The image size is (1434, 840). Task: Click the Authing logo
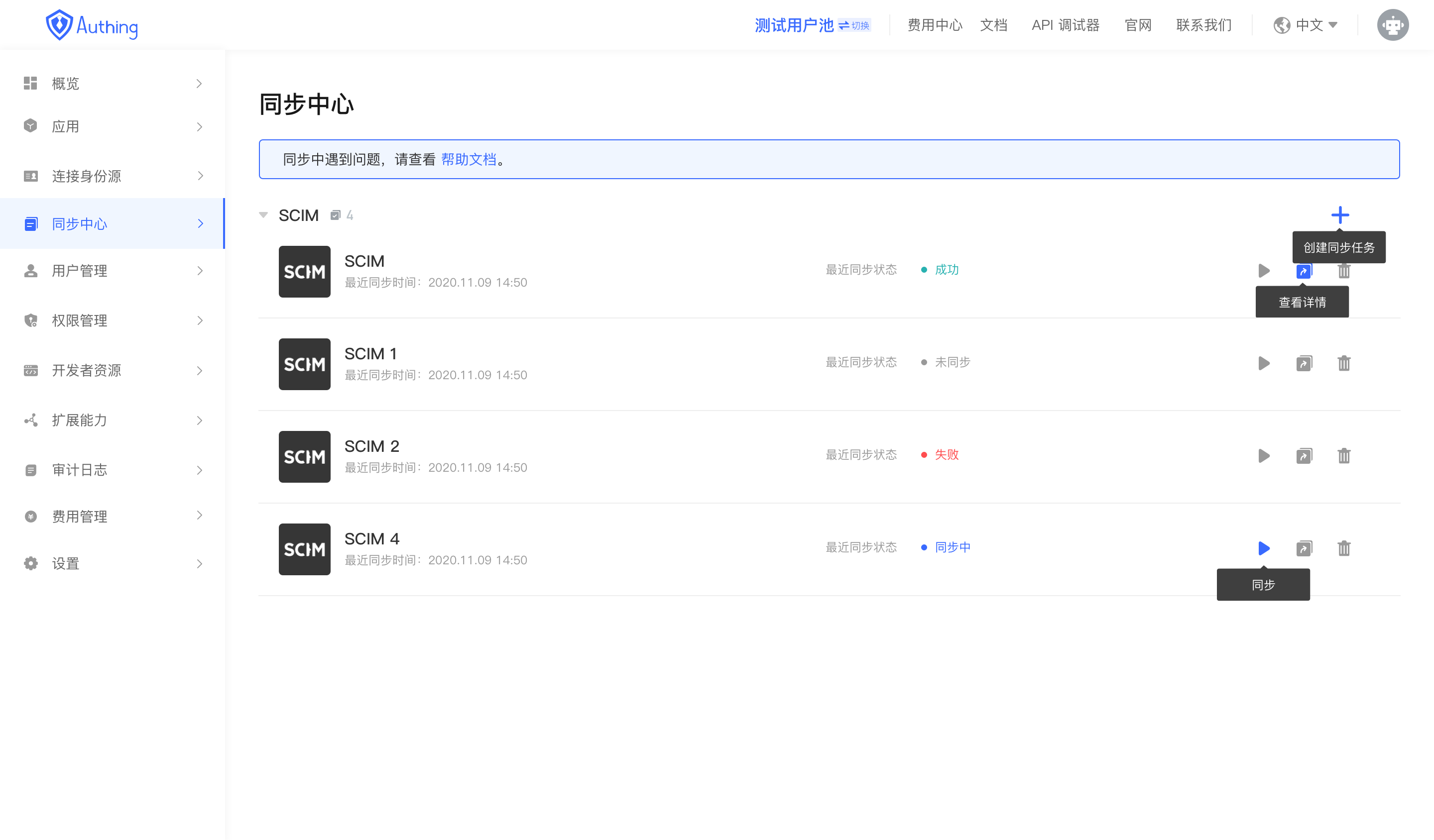[92, 25]
